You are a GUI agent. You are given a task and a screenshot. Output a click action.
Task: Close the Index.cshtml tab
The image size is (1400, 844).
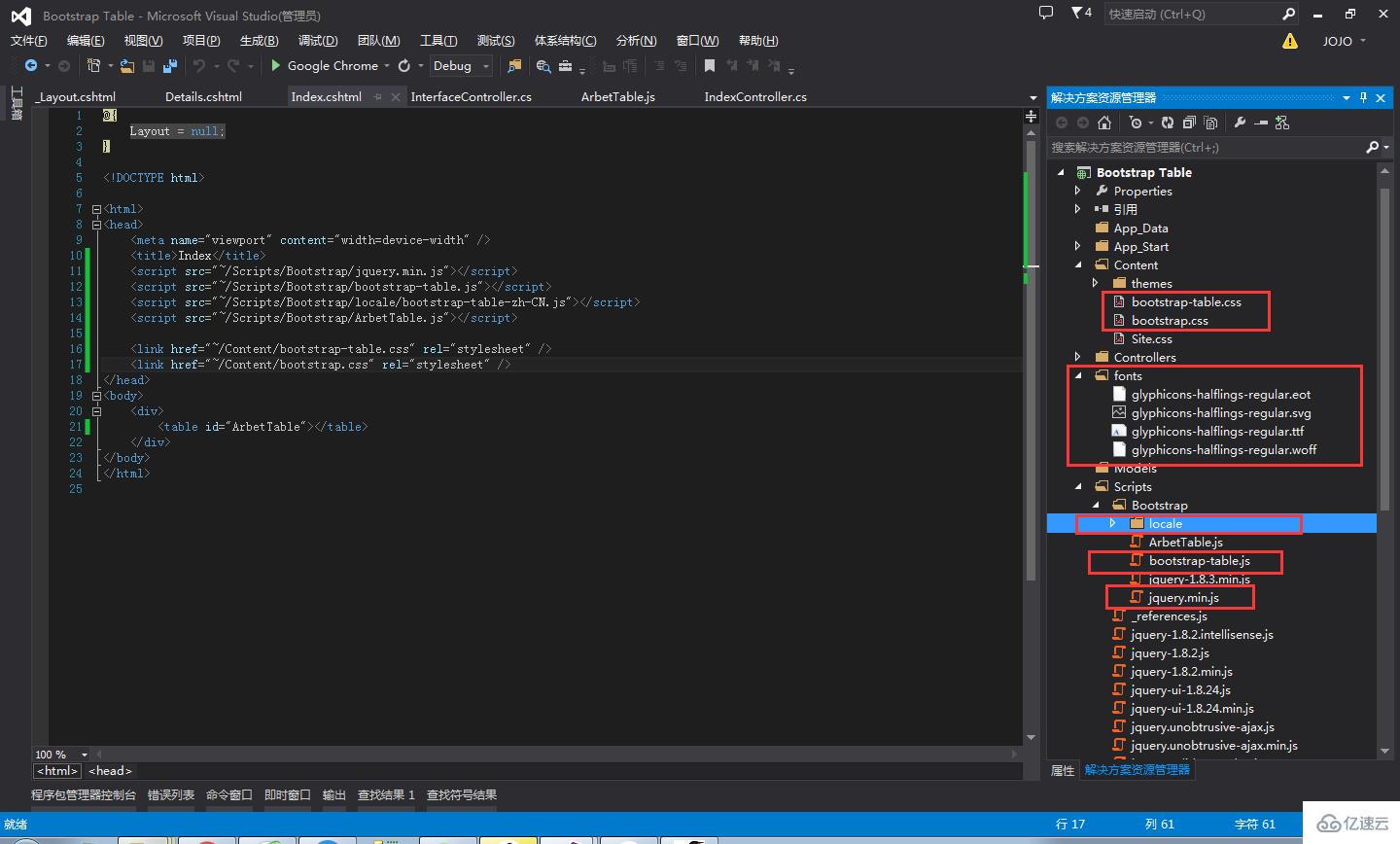(396, 96)
